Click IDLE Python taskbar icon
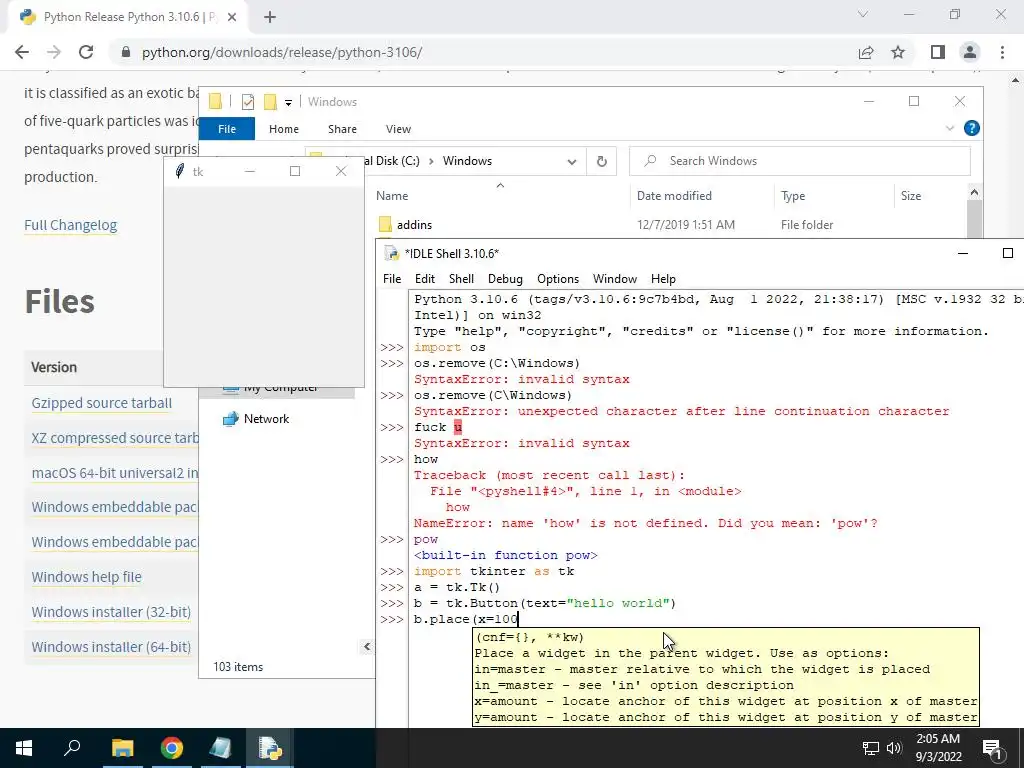The height and width of the screenshot is (768, 1024). pyautogui.click(x=270, y=748)
